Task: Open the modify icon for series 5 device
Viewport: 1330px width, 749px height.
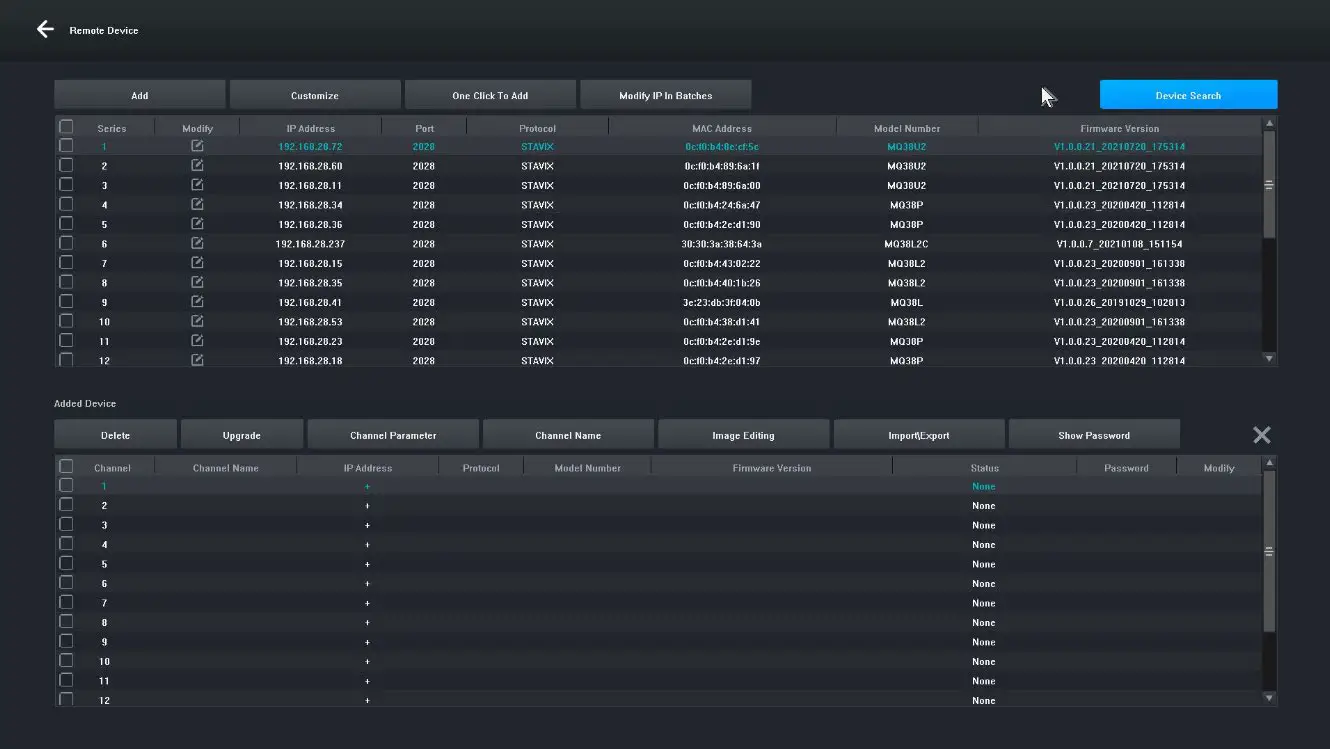Action: point(197,224)
